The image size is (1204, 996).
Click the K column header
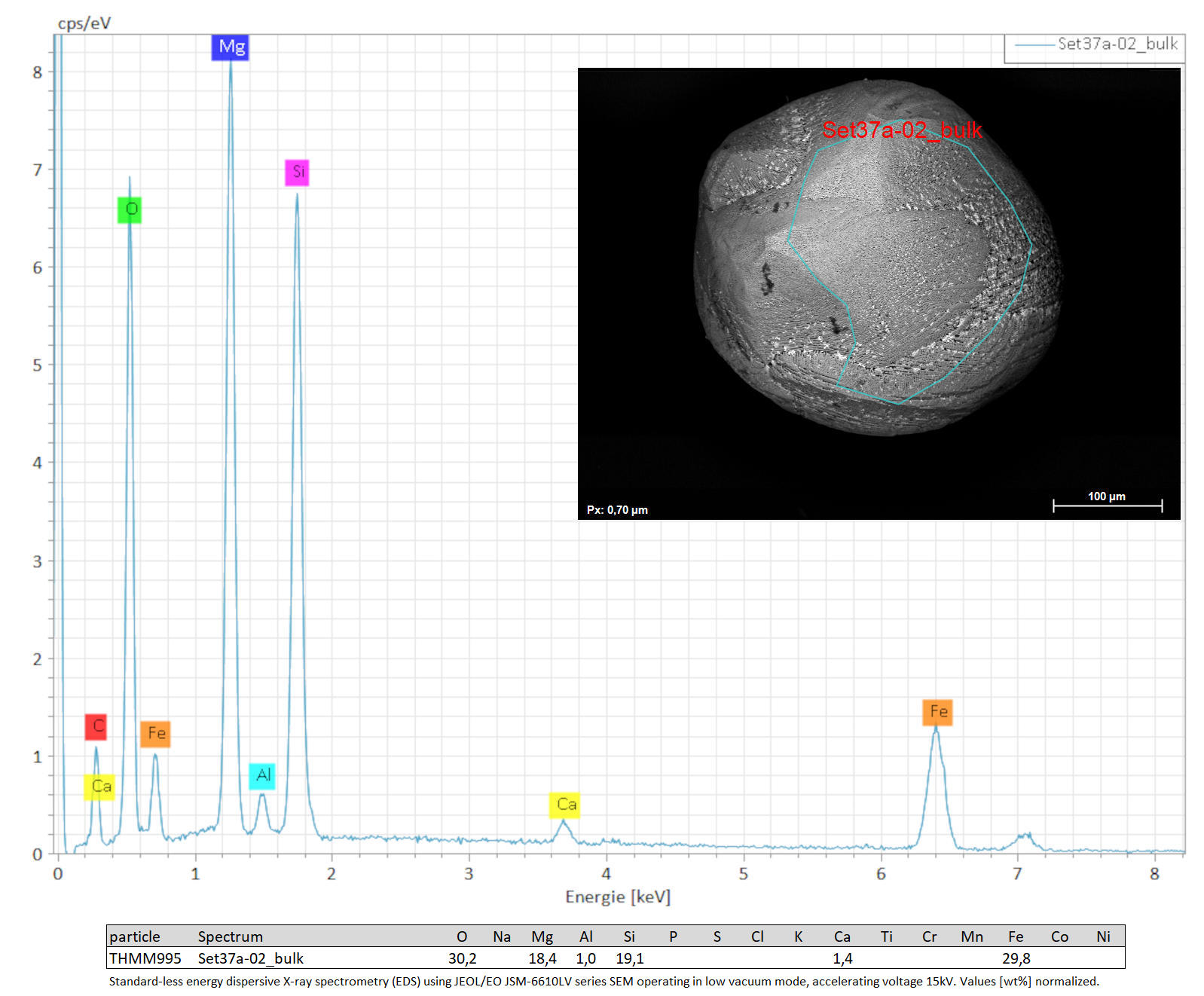[x=799, y=936]
